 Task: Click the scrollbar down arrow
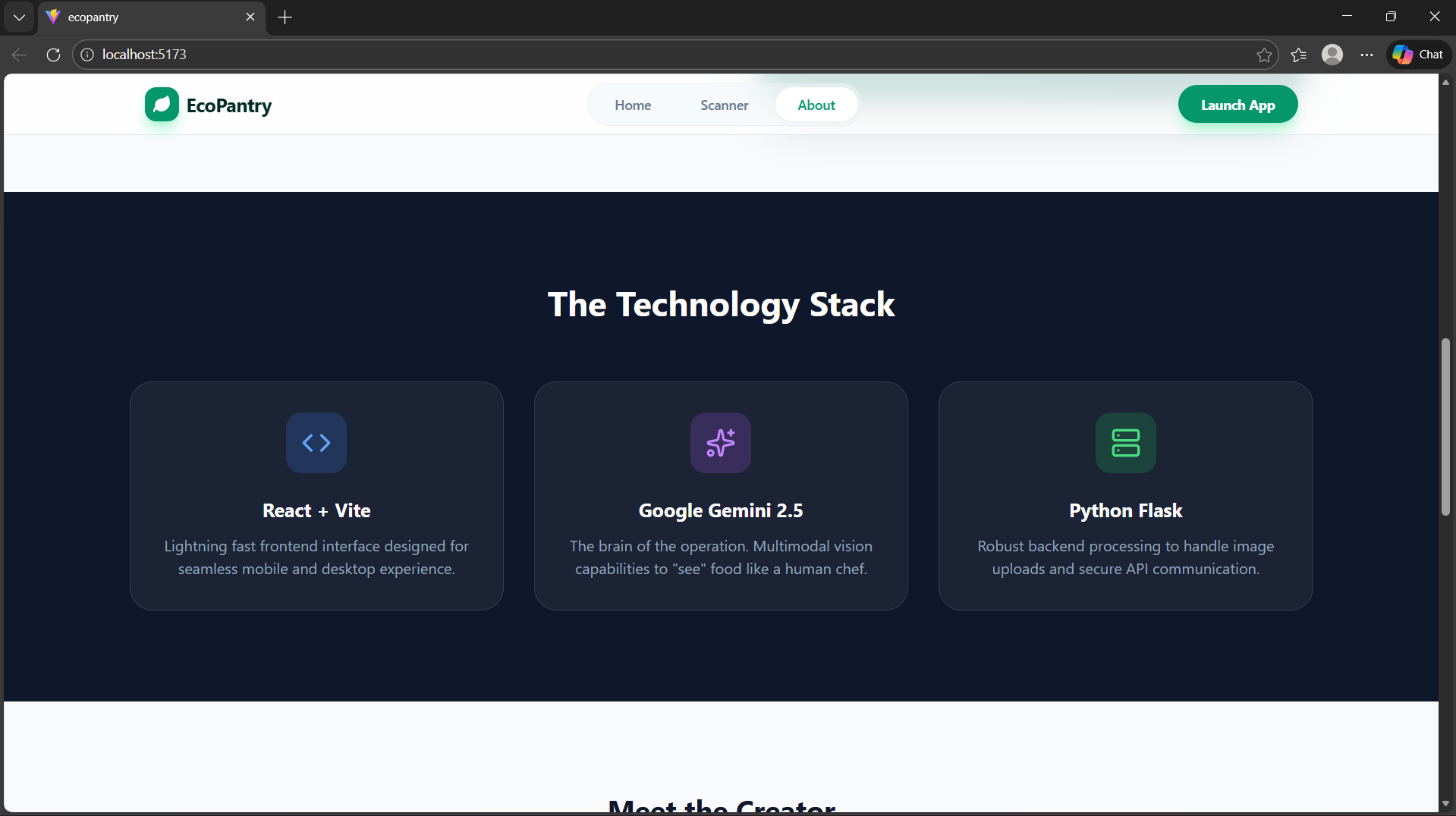(1445, 804)
